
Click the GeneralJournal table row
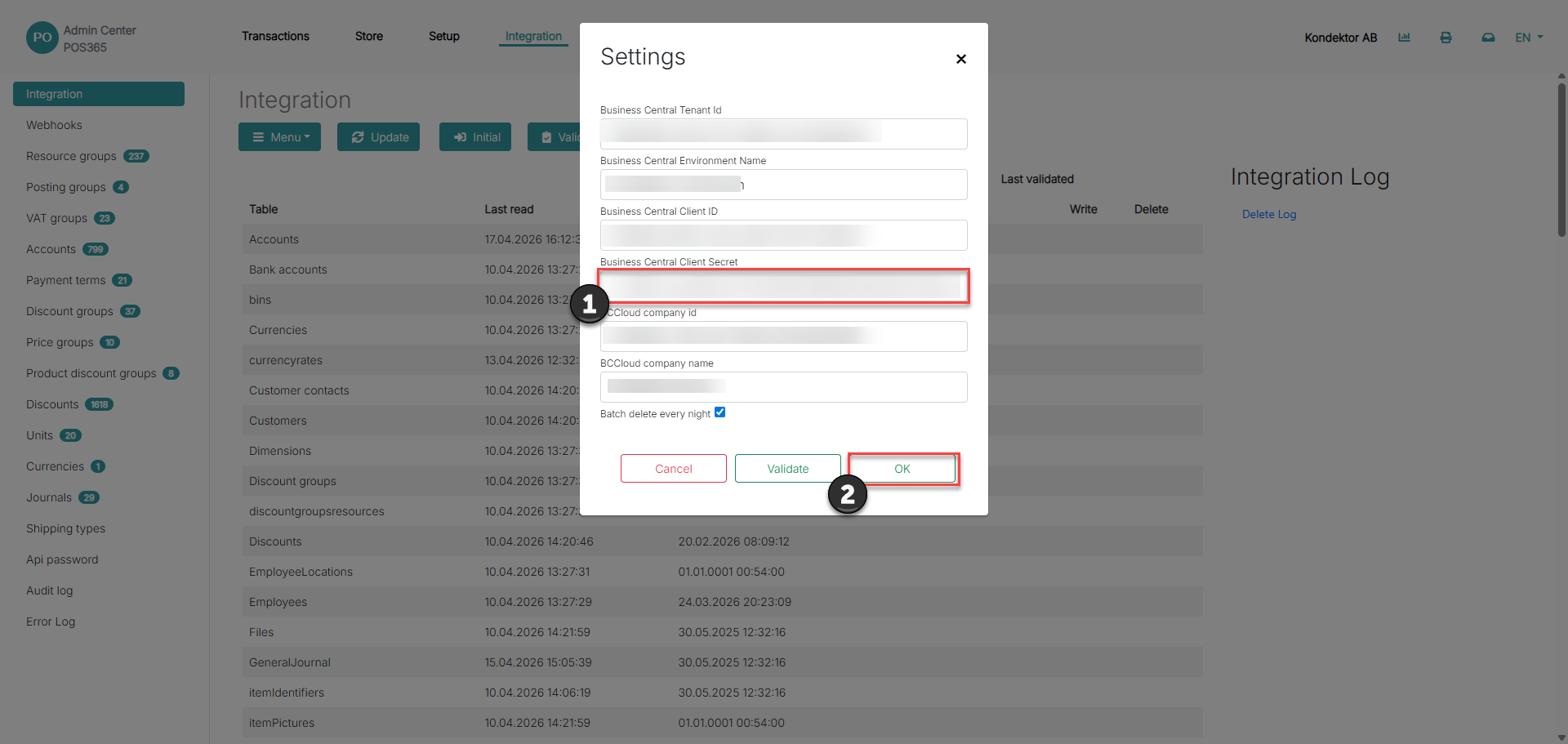tap(722, 662)
